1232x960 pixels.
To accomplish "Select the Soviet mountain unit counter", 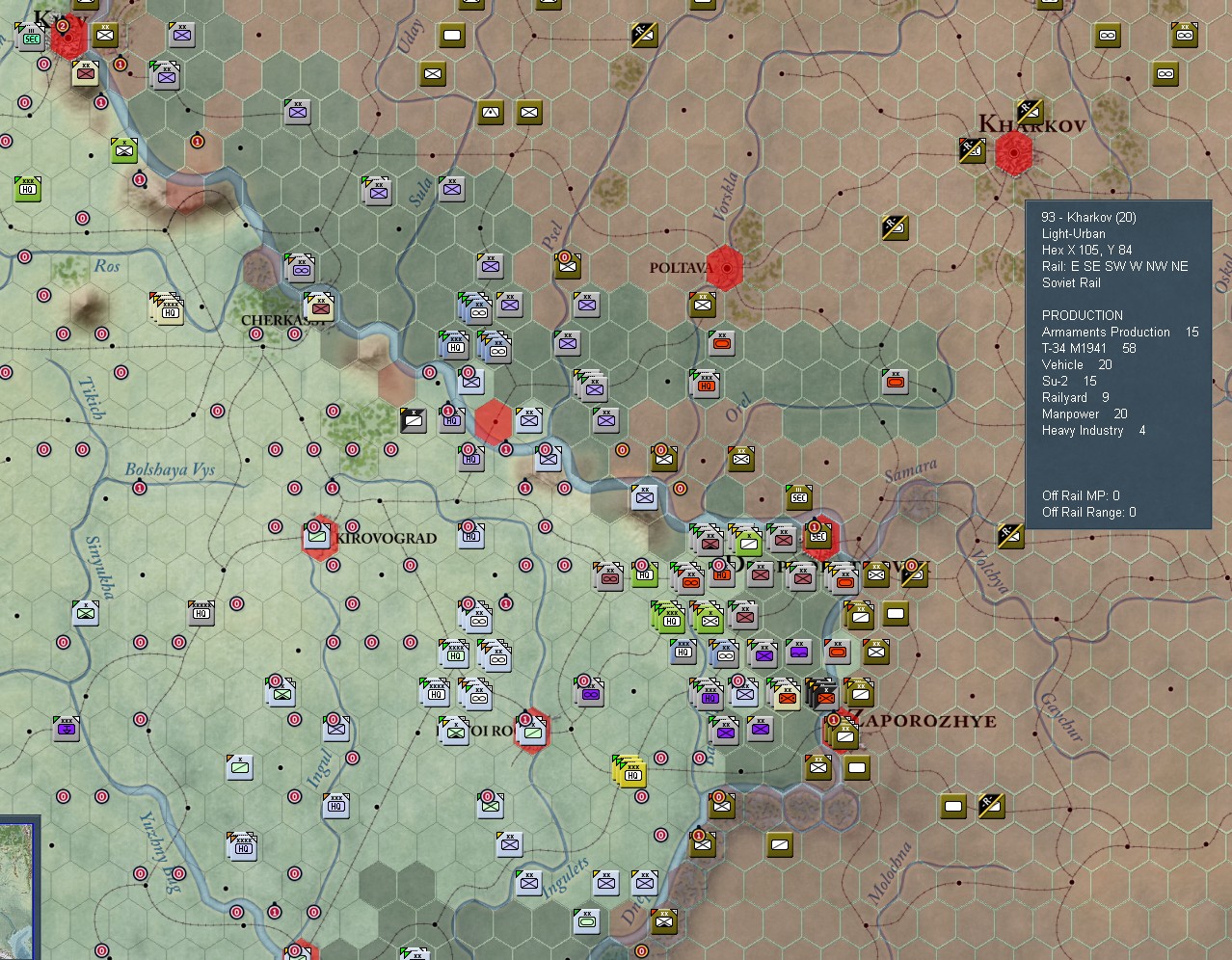I will [491, 112].
